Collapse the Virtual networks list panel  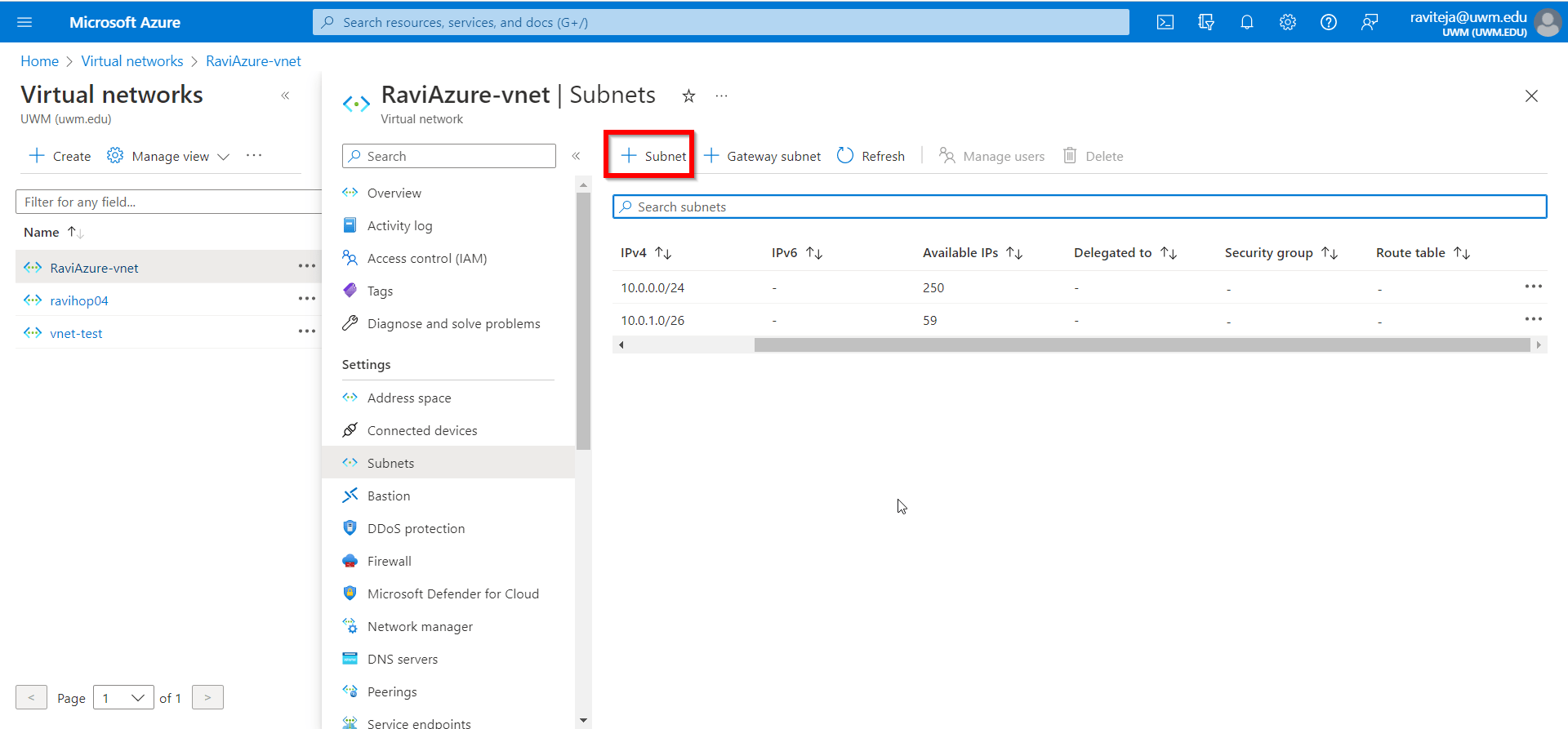(285, 96)
